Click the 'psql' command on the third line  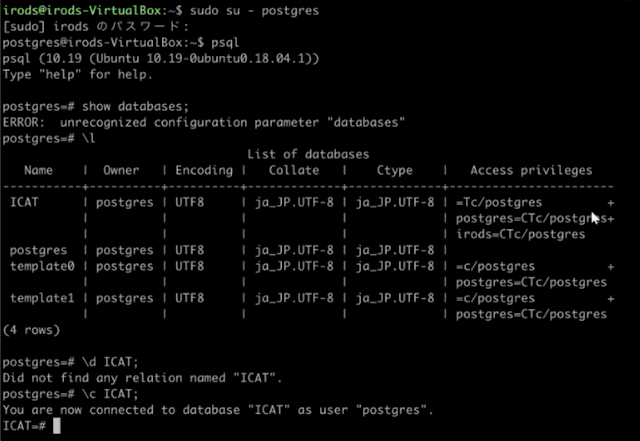pos(225,43)
